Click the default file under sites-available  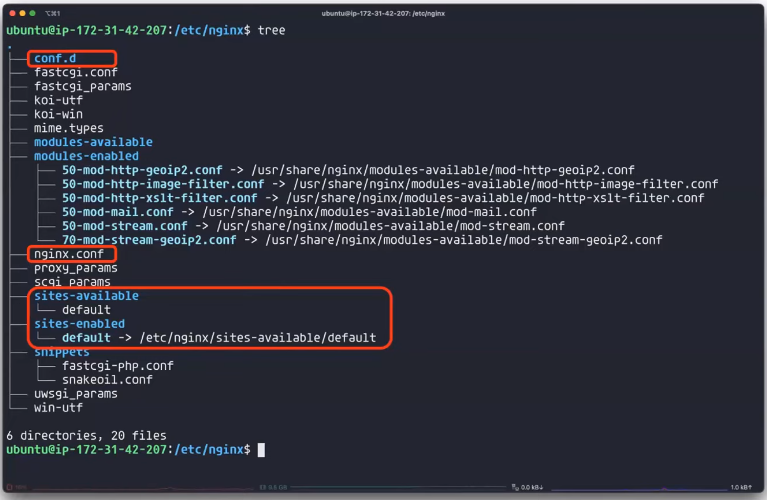[86, 310]
